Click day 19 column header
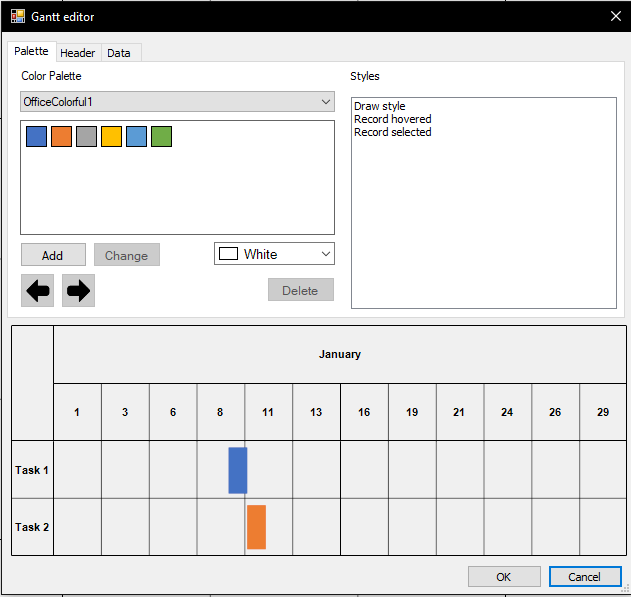631x597 pixels. [x=412, y=412]
